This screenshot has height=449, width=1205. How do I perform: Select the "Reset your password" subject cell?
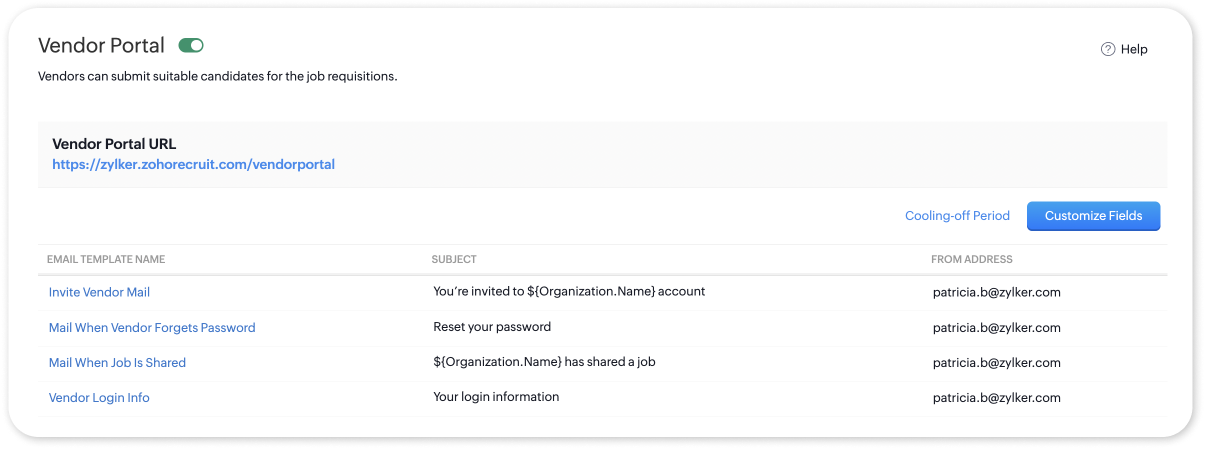492,327
